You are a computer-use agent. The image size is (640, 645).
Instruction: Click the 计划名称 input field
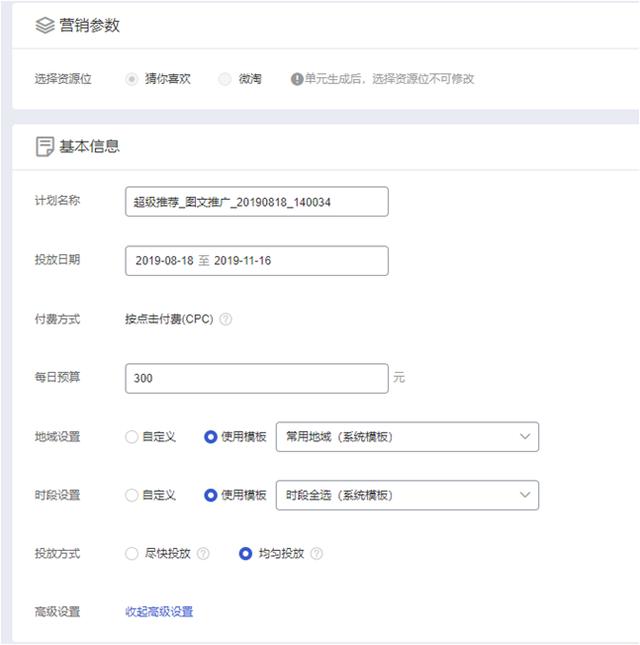[257, 202]
